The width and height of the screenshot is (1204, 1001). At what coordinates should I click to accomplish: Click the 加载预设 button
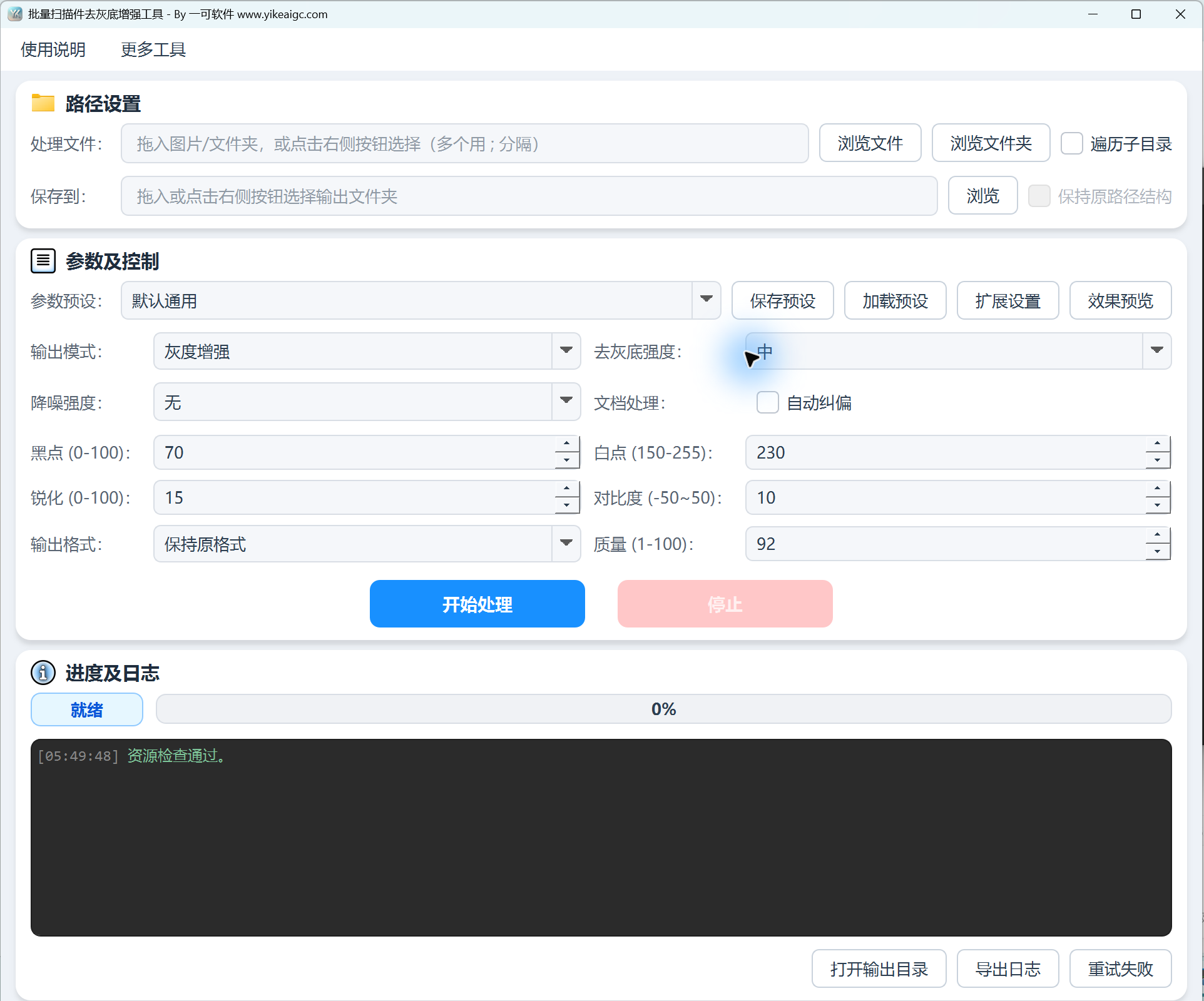pos(895,301)
